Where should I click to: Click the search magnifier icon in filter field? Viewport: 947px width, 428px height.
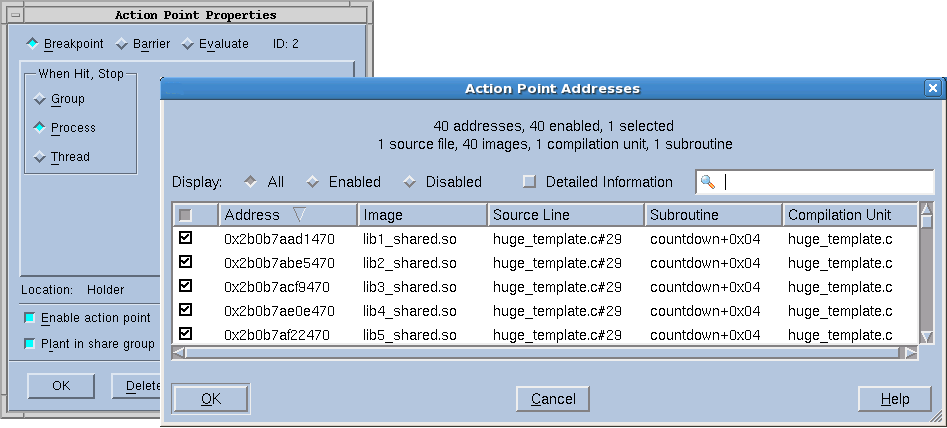[708, 182]
